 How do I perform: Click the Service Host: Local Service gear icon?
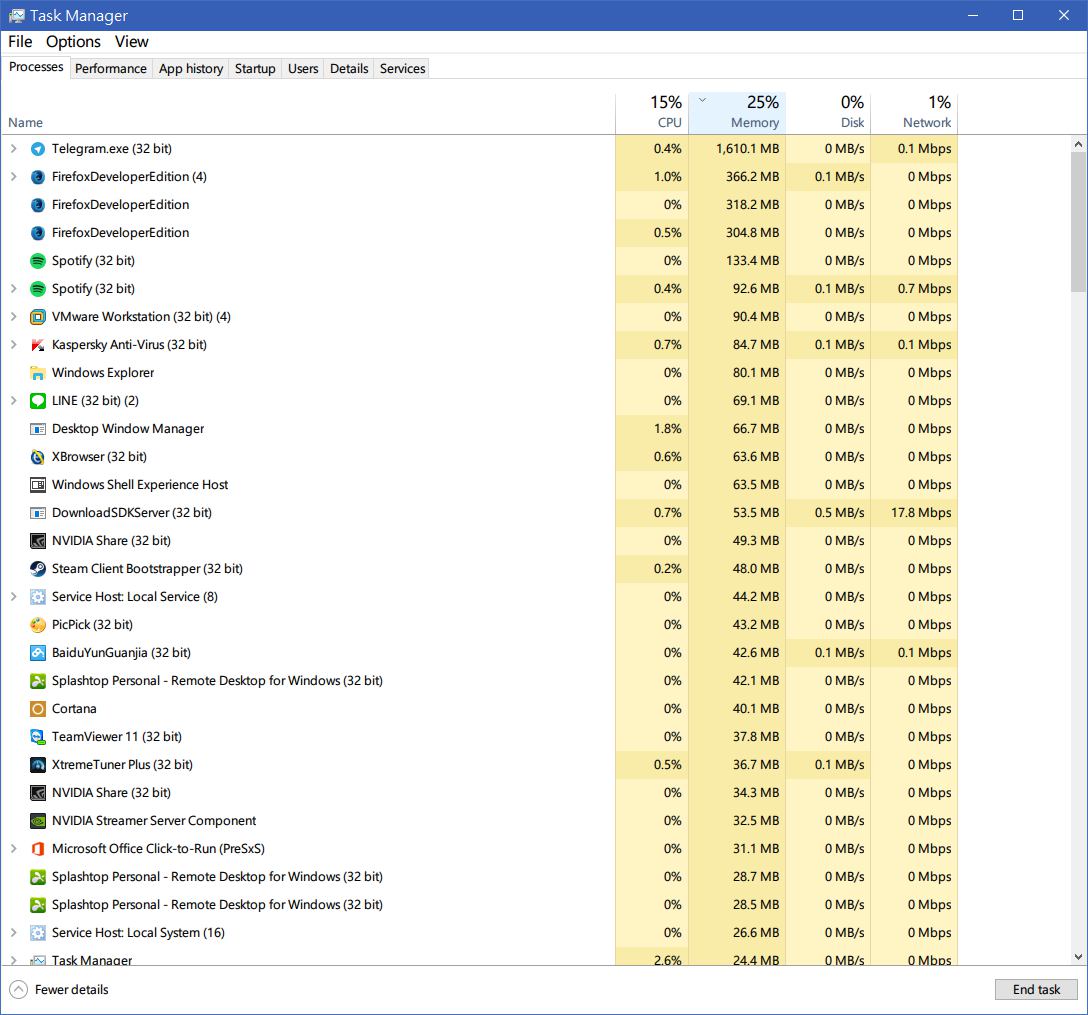coord(37,597)
